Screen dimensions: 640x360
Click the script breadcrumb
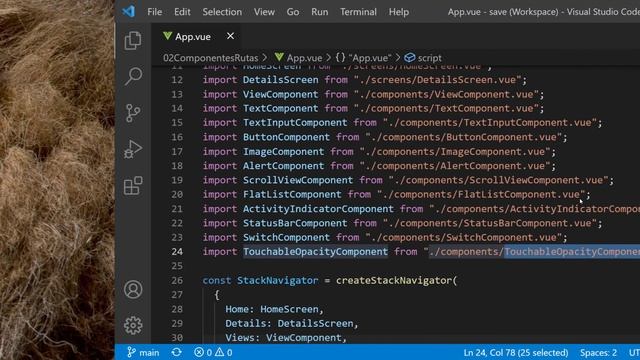pyautogui.click(x=423, y=58)
